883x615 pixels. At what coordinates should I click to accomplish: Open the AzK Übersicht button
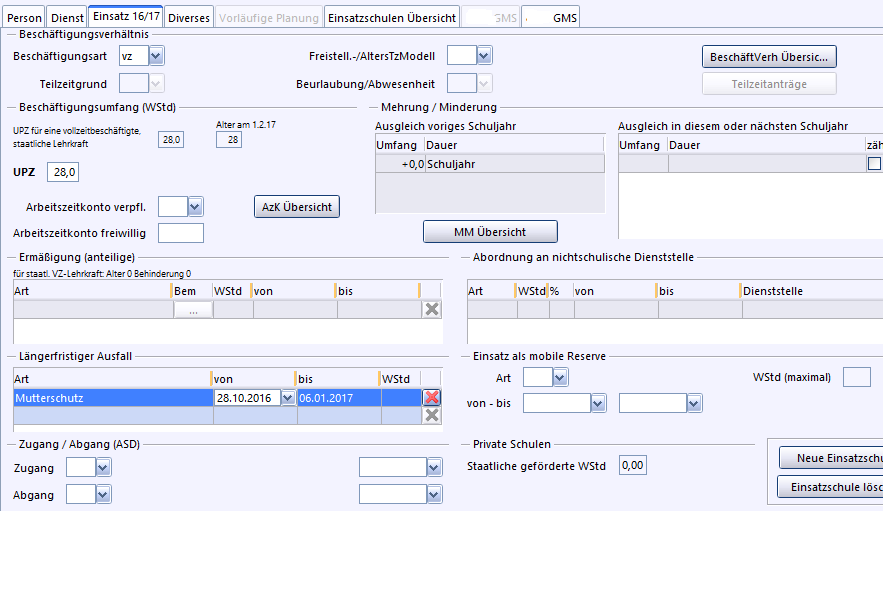(x=297, y=207)
